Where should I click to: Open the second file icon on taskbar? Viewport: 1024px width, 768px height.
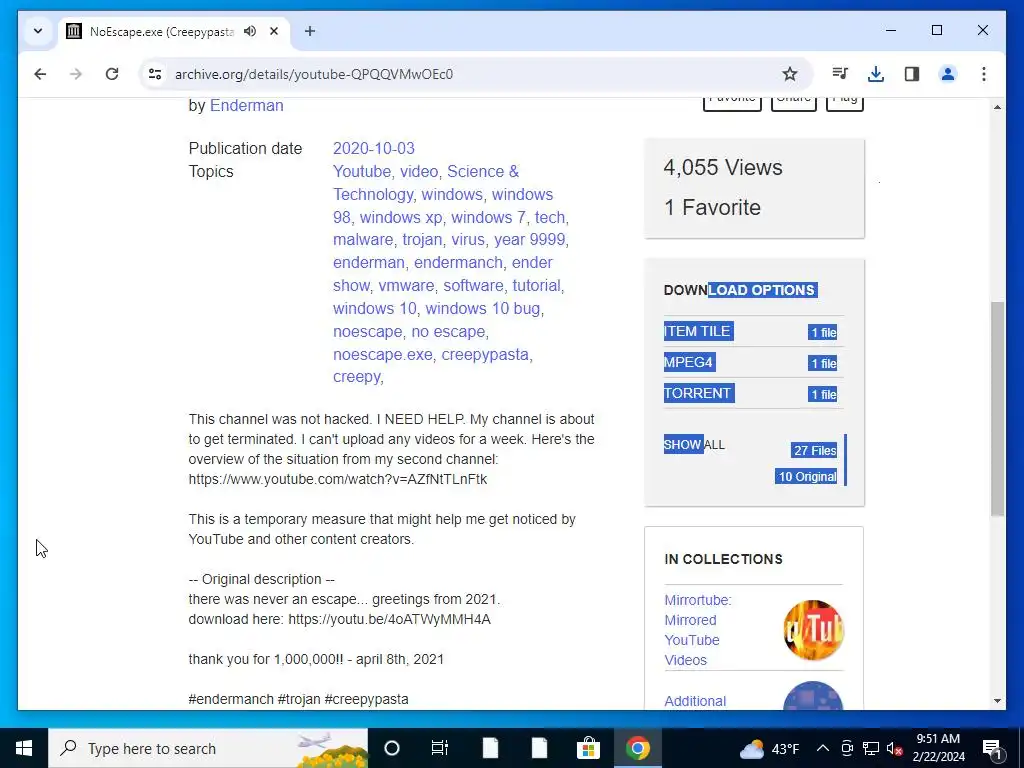point(539,748)
